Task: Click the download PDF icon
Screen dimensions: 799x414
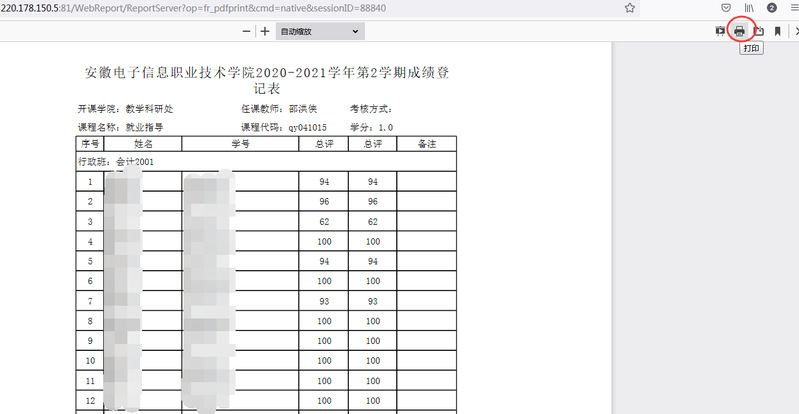Action: [x=758, y=31]
